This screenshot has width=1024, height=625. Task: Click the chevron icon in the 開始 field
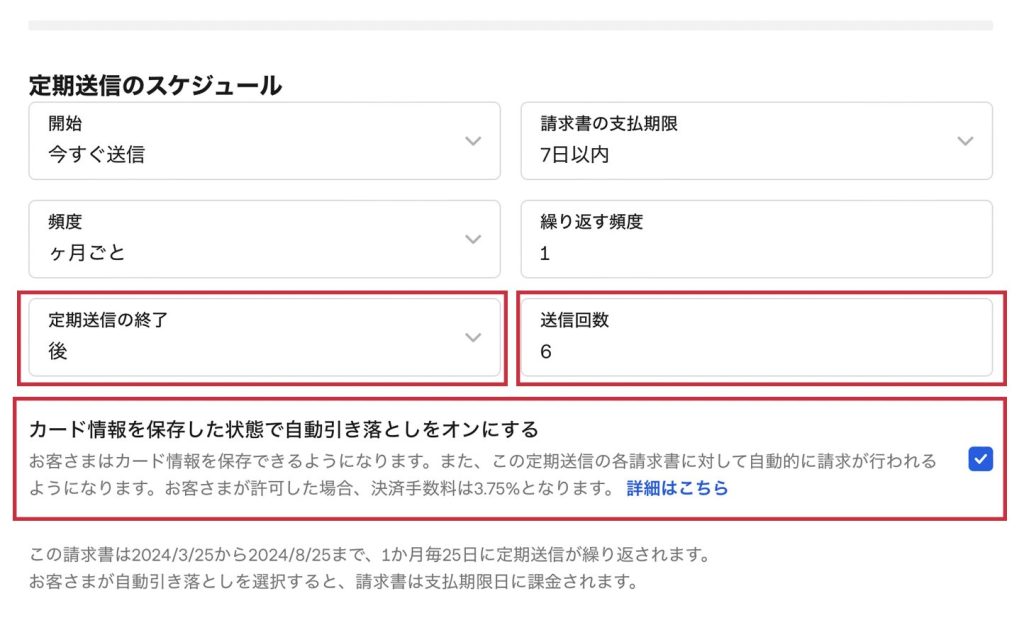(473, 141)
